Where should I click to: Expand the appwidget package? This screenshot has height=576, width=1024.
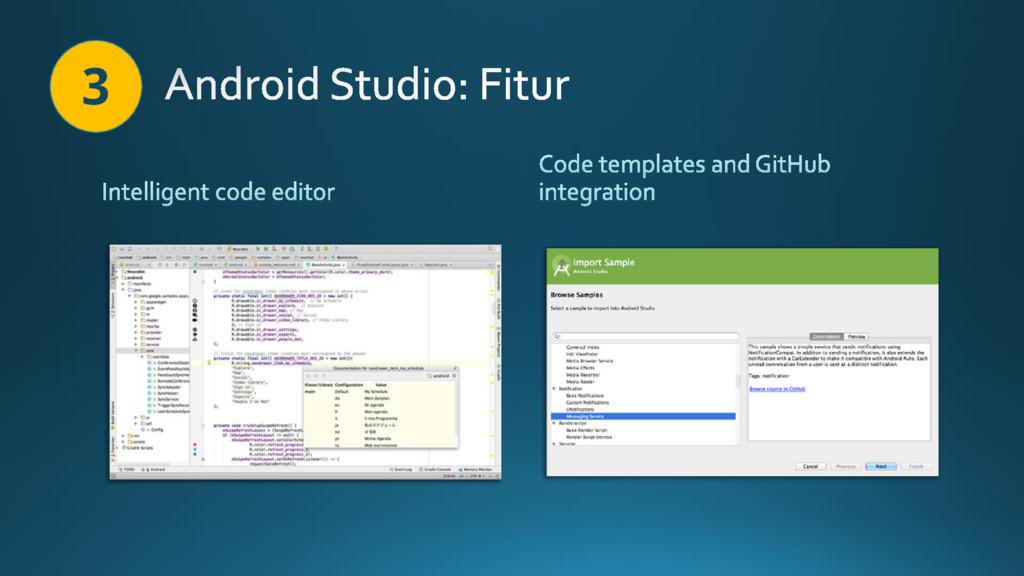(x=136, y=302)
